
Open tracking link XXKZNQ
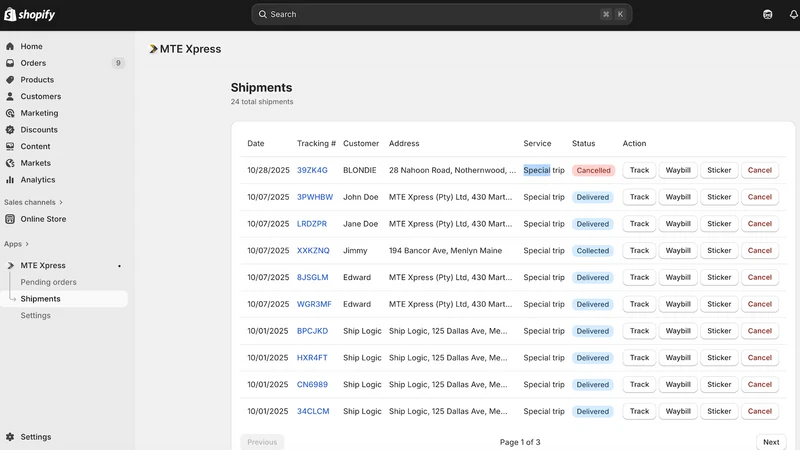point(313,251)
